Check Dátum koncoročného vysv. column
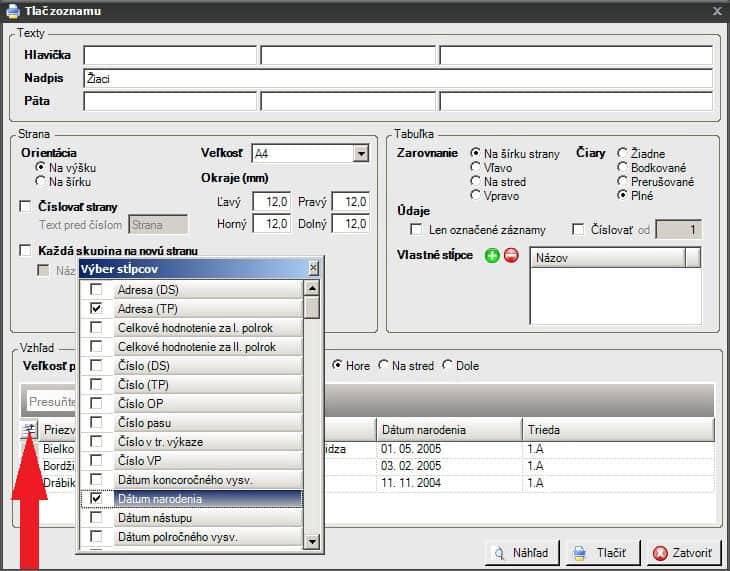Image resolution: width=730 pixels, height=571 pixels. click(x=96, y=479)
